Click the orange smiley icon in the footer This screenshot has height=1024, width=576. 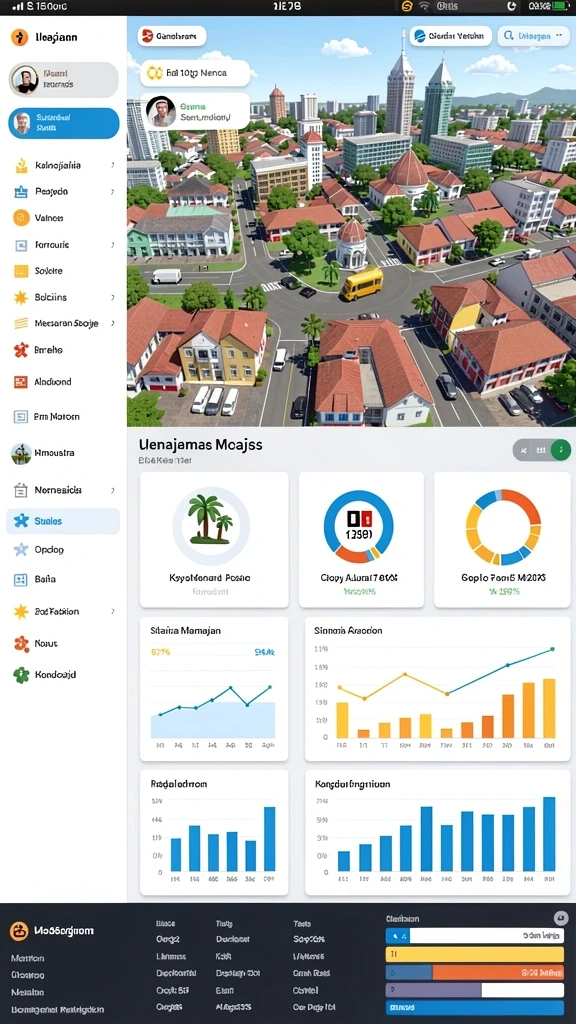click(19, 931)
